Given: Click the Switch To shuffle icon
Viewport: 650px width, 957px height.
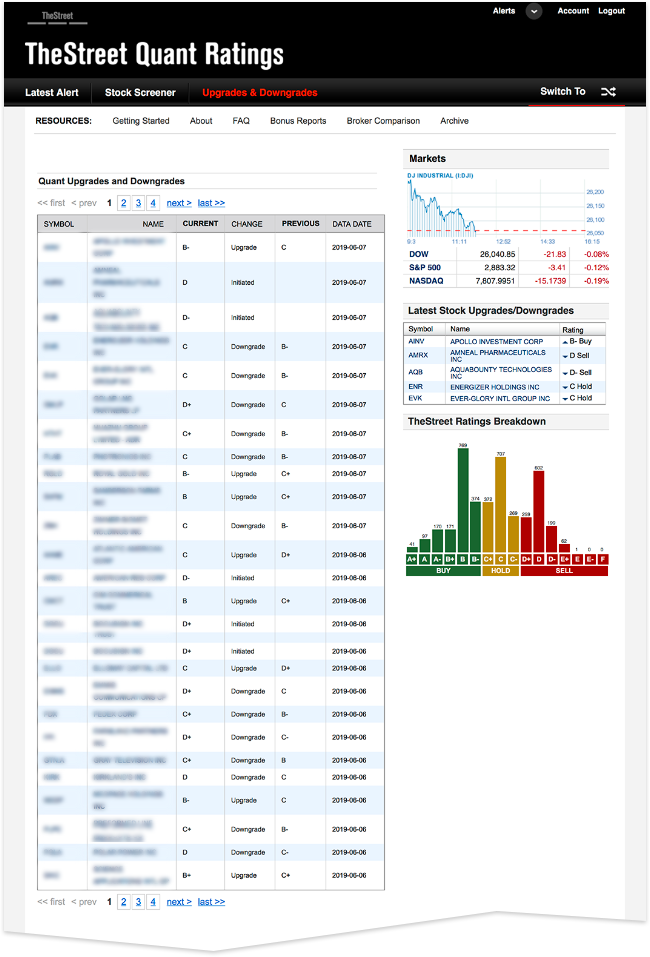Looking at the screenshot, I should 608,92.
